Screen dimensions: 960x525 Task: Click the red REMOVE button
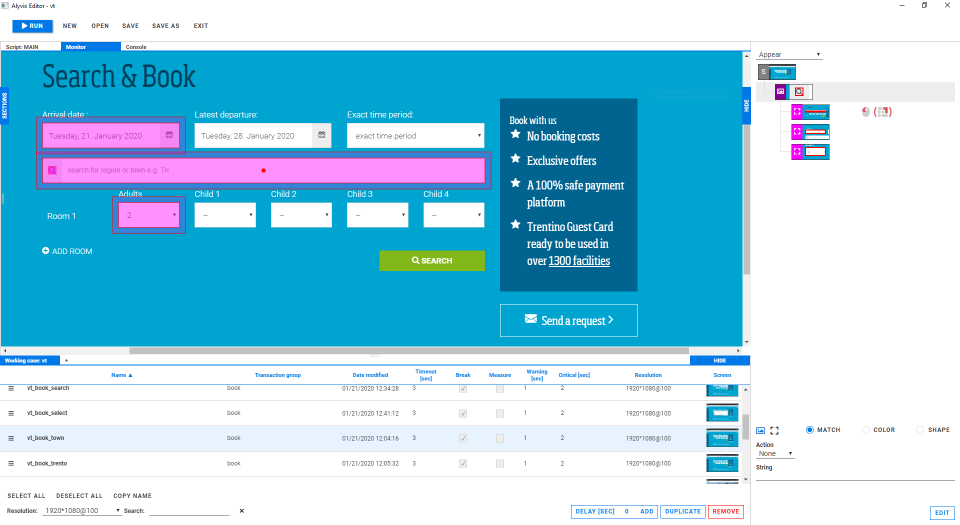tap(726, 512)
